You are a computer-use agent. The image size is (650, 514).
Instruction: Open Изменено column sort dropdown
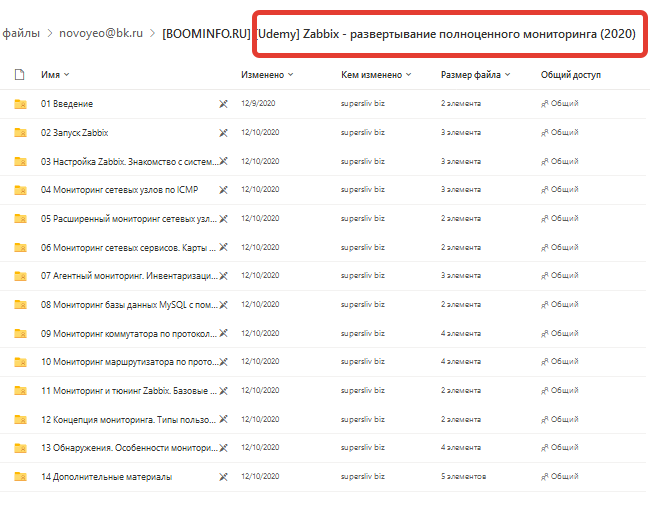point(267,75)
